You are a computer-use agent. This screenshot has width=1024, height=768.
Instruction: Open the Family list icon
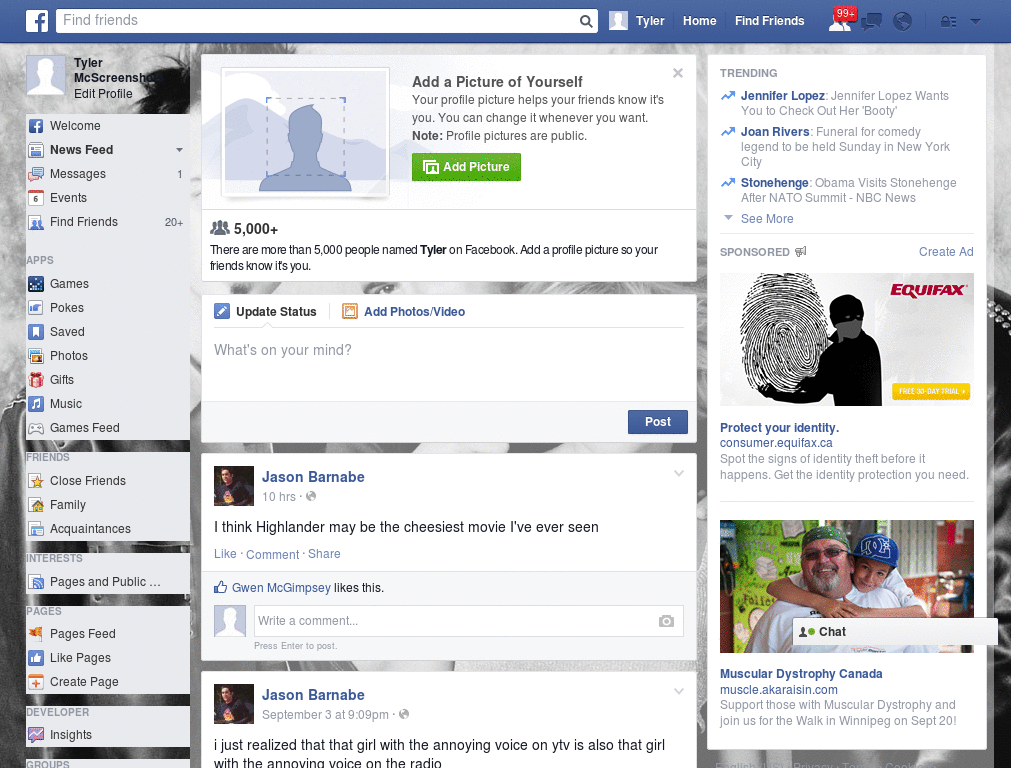click(36, 505)
